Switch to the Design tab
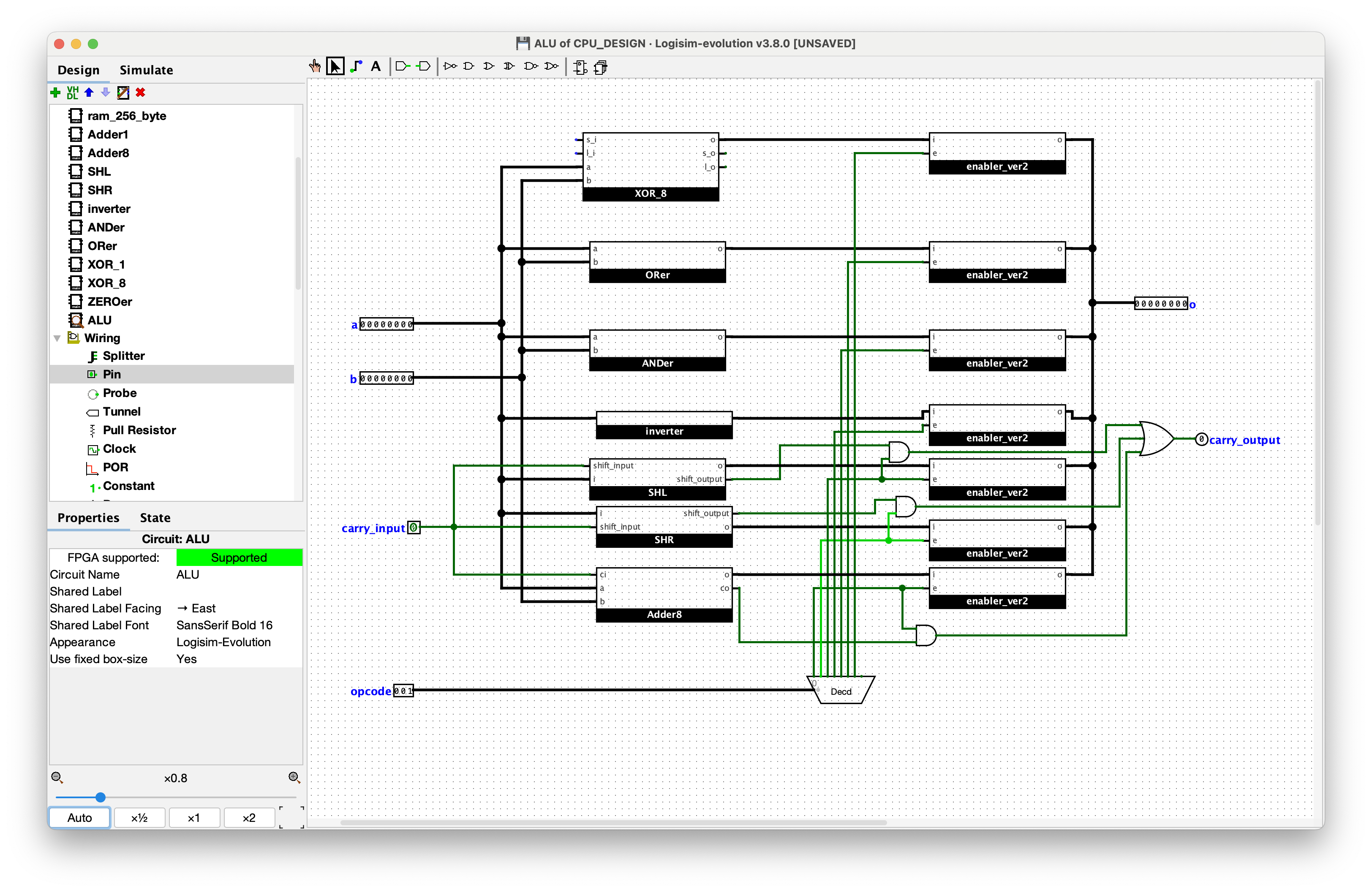 pos(79,70)
